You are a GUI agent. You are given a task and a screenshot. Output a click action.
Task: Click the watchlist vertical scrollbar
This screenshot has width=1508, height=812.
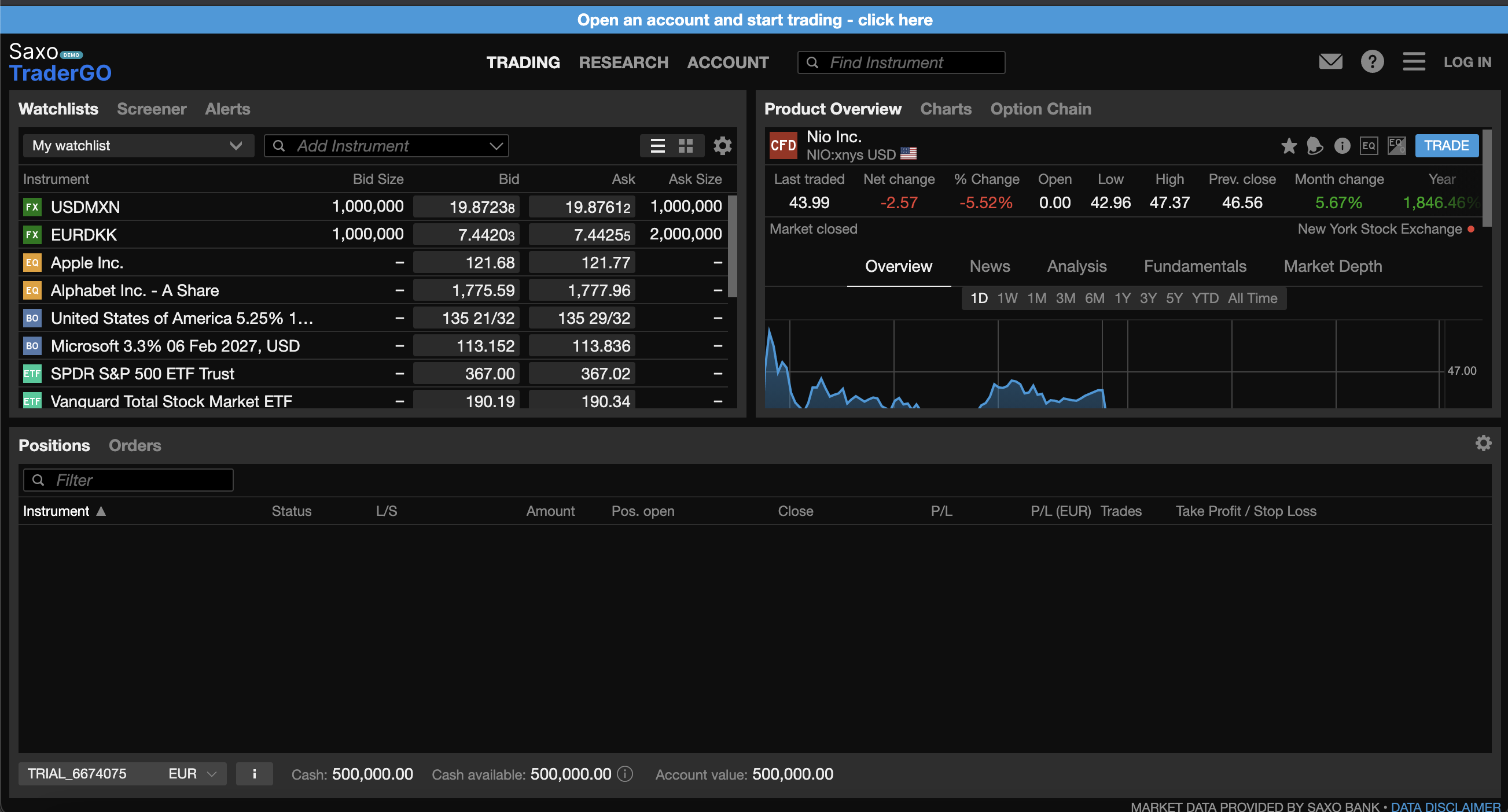coord(732,246)
